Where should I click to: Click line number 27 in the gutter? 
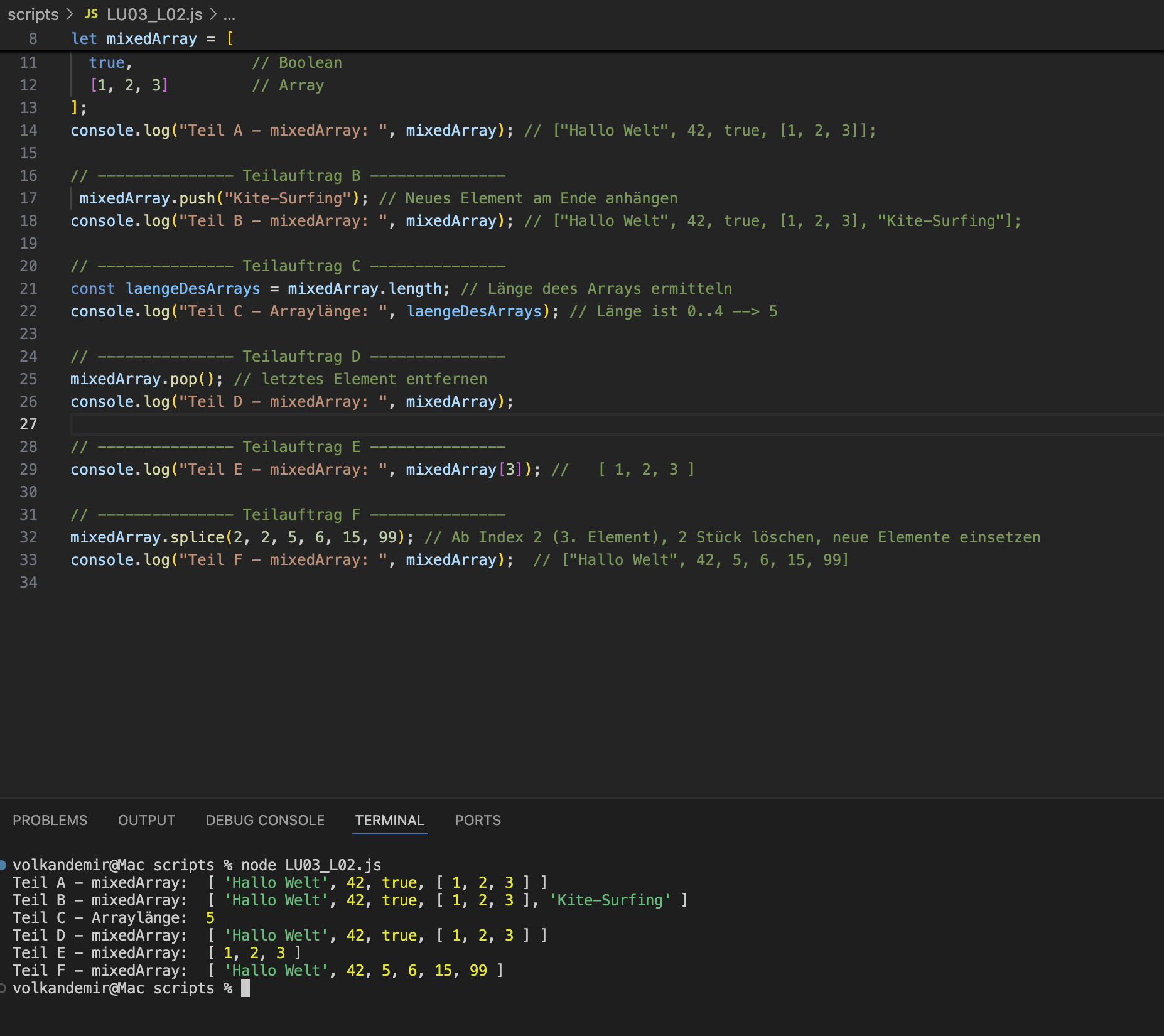pyautogui.click(x=28, y=424)
